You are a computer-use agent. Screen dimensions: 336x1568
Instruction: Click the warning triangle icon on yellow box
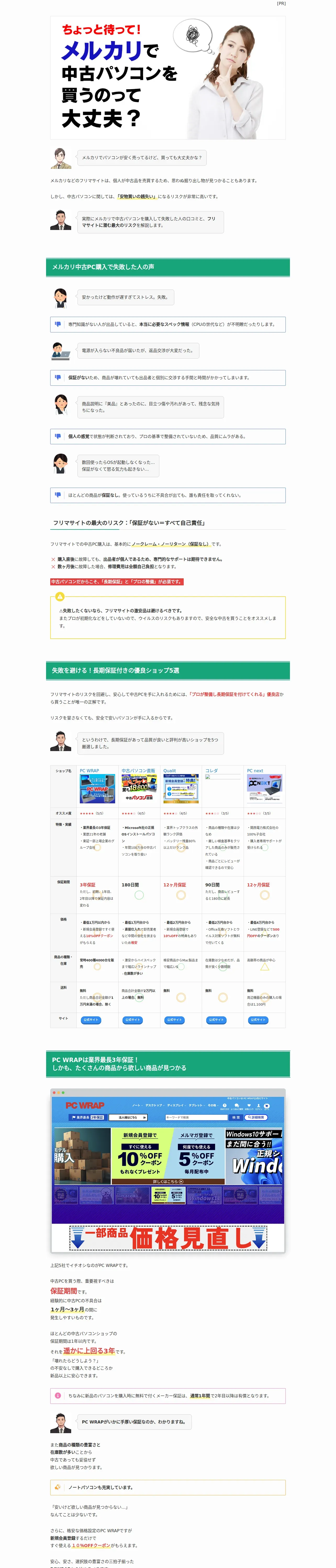[x=60, y=597]
